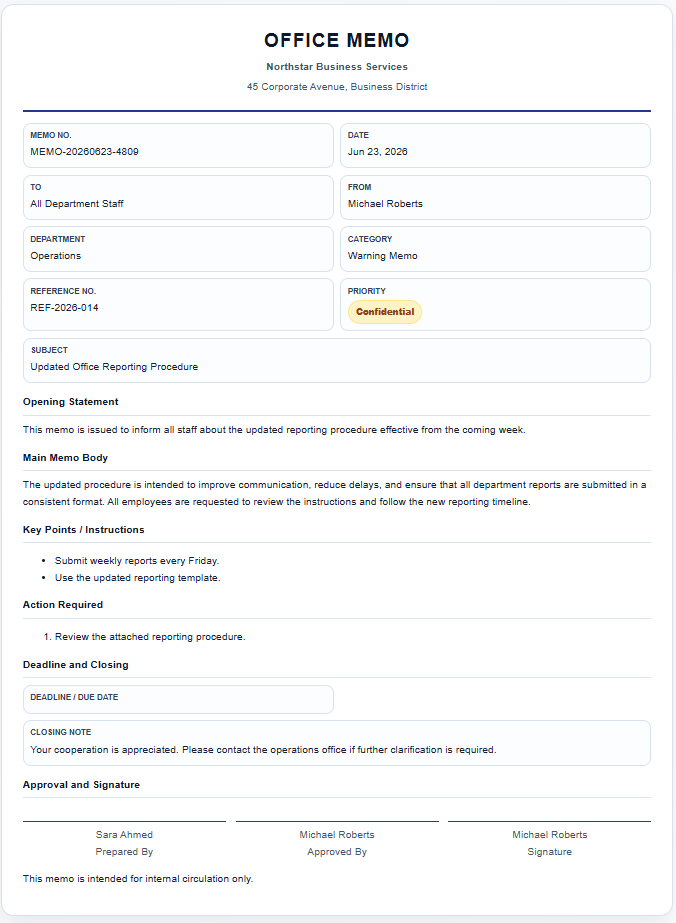Click the Reference No. REF-2026-014 field
The width and height of the screenshot is (676, 923).
point(178,304)
